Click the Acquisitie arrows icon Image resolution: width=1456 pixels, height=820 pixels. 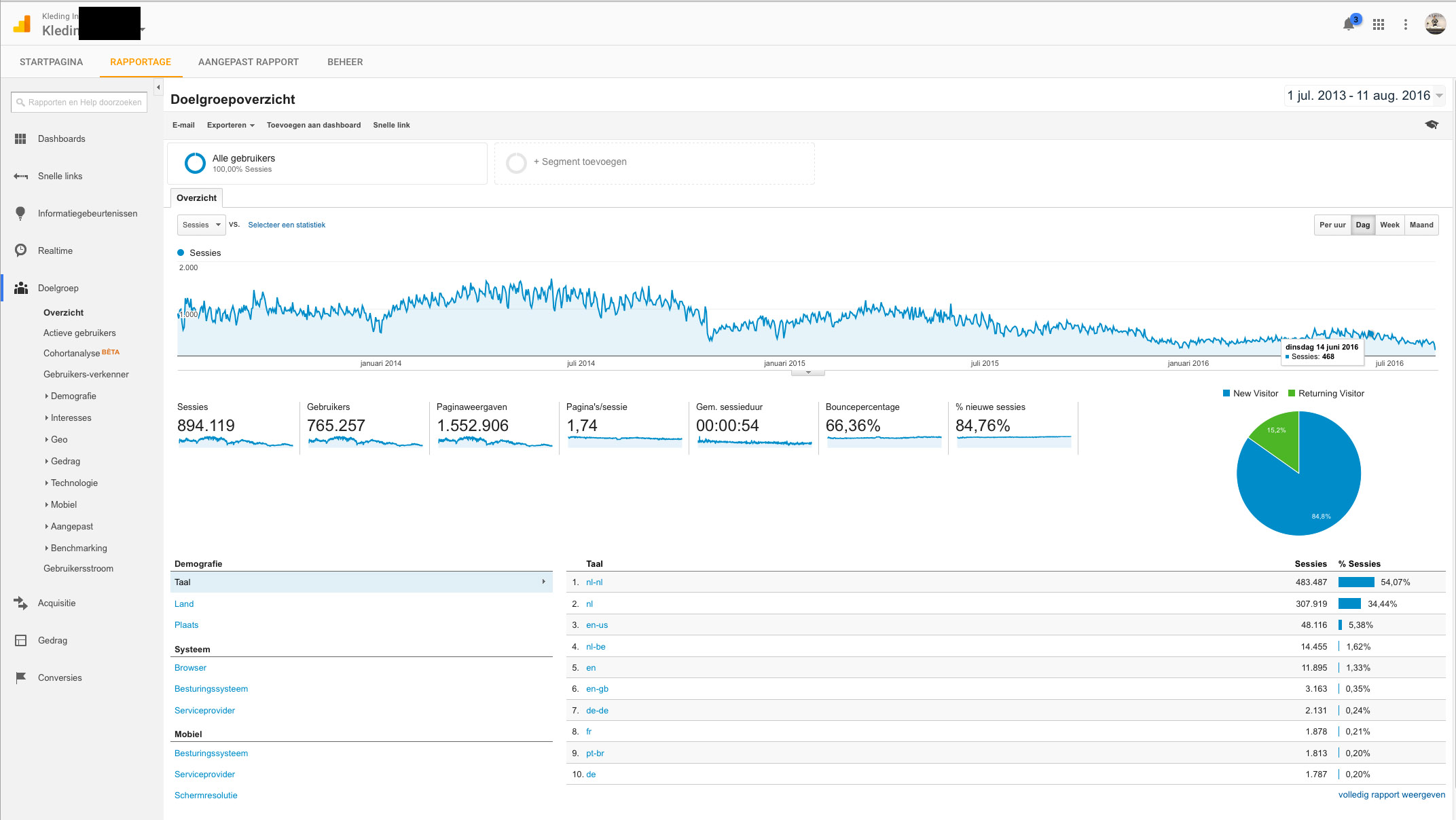pos(20,603)
